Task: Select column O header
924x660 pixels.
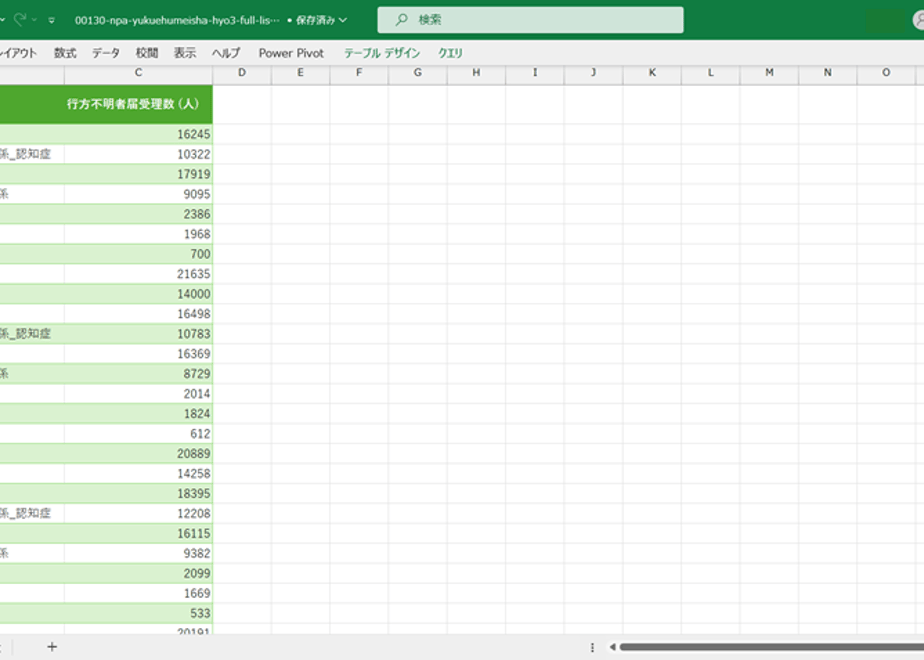Action: point(886,72)
